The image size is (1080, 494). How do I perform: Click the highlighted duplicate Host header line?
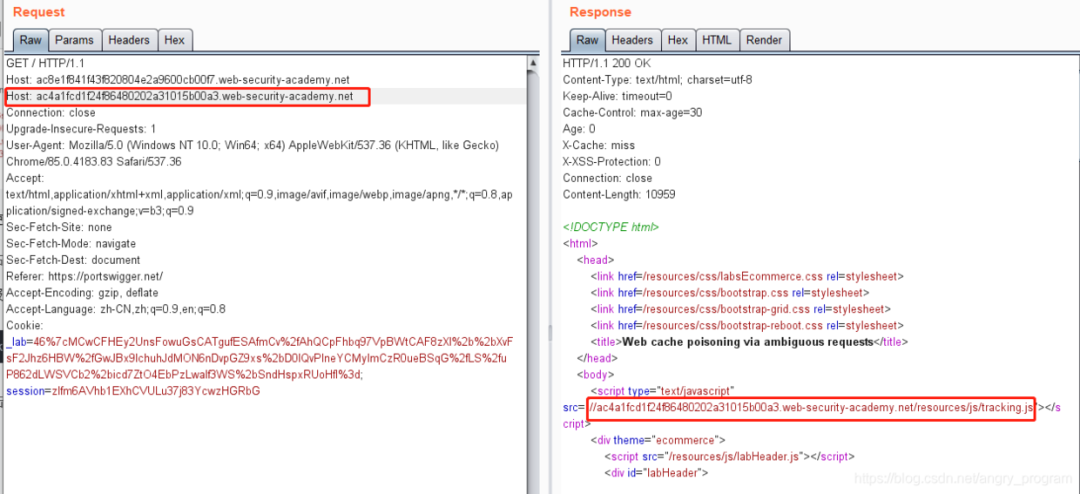188,97
